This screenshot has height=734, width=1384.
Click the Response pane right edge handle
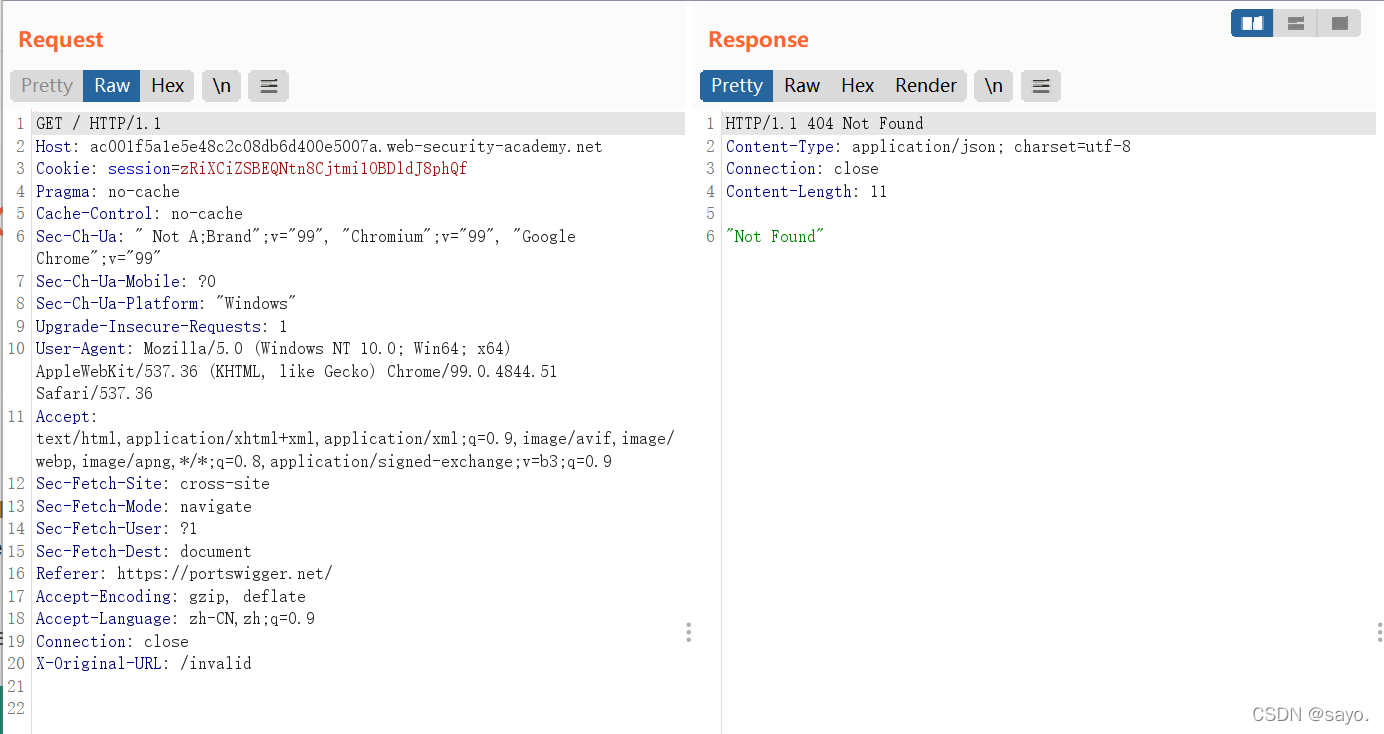[1379, 632]
